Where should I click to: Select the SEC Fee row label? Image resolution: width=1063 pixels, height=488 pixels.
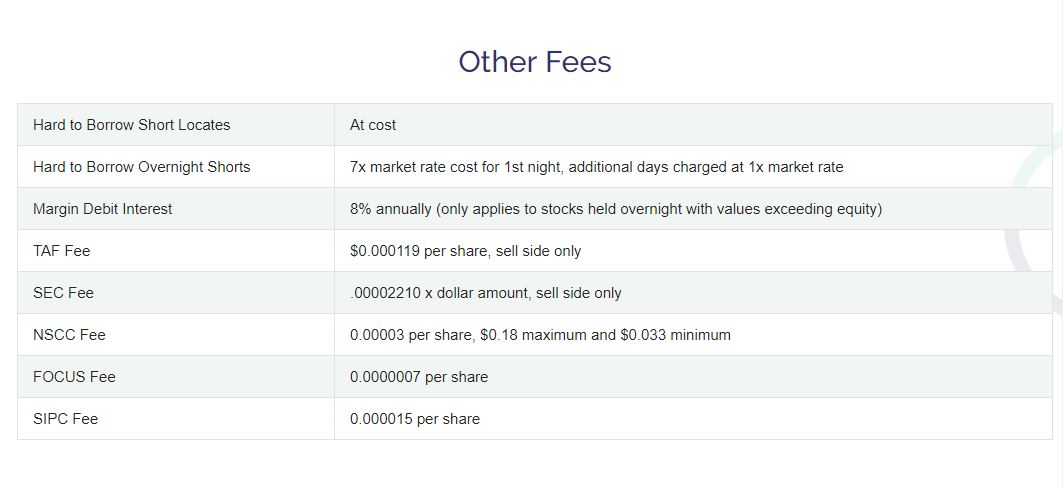63,293
